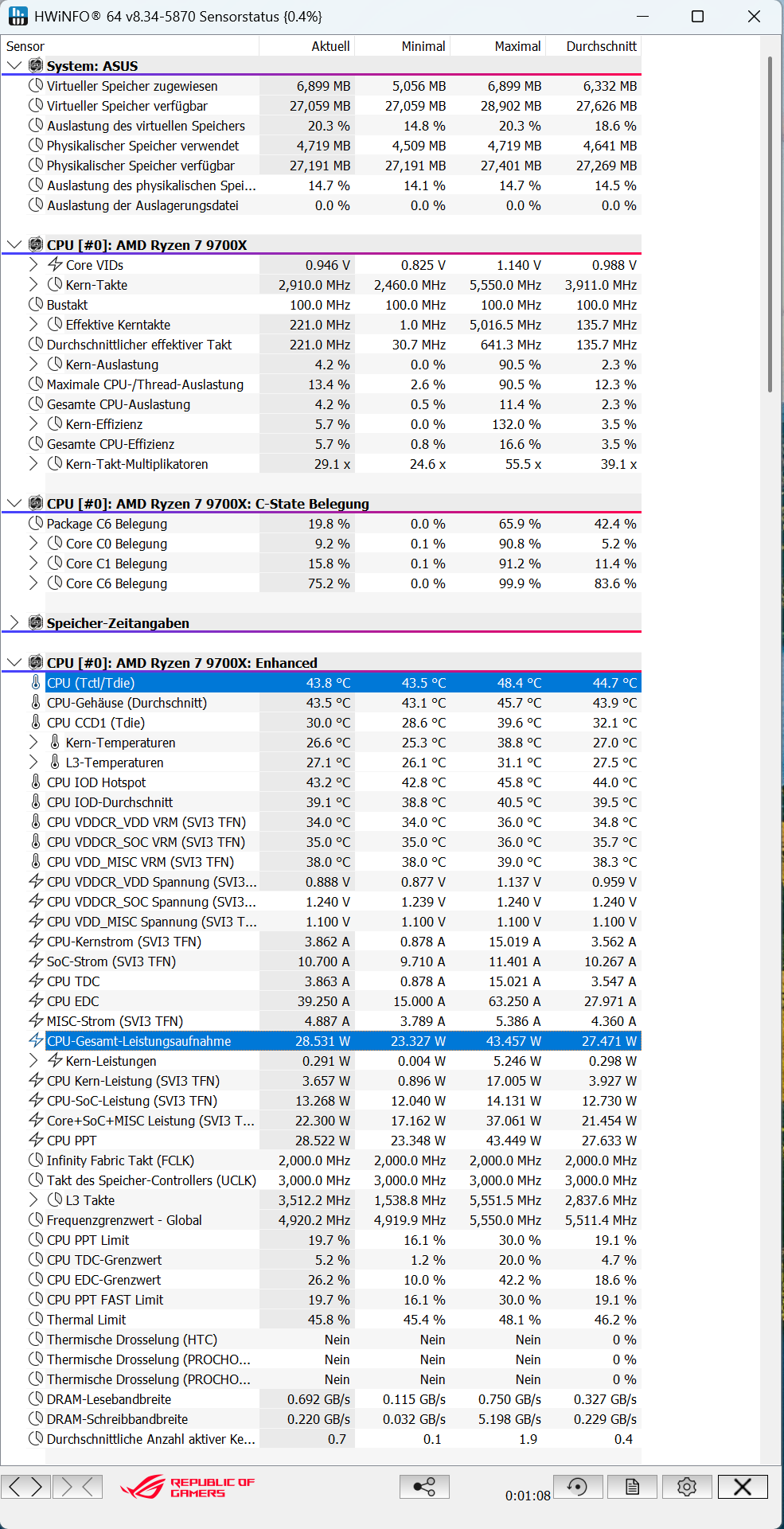This screenshot has width=784, height=1529.
Task: Expand the Kern-Leistungen row
Action: (x=33, y=1060)
